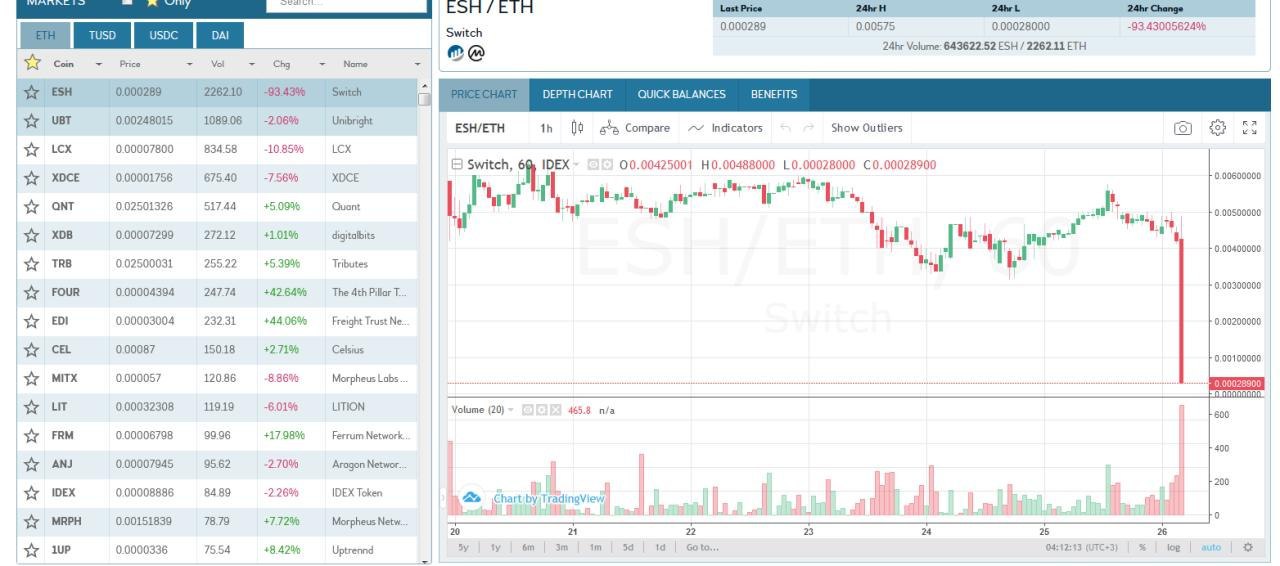
Task: Star the MRPH coin
Action: 32,522
